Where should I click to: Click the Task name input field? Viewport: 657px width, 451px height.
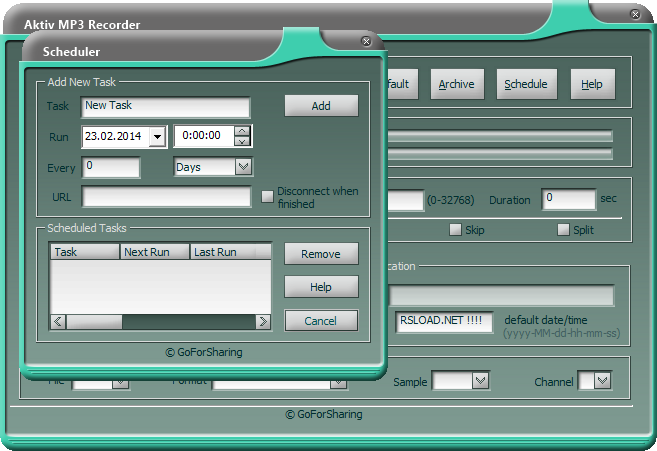pyautogui.click(x=166, y=107)
